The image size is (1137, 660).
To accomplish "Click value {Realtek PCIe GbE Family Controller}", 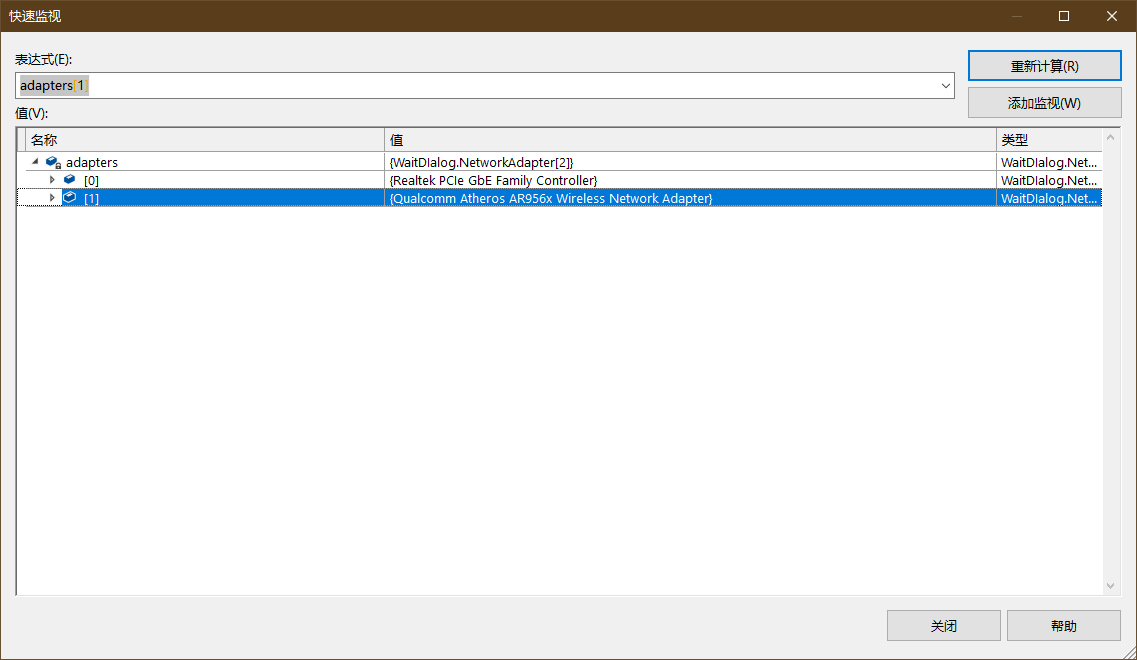I will coord(493,180).
